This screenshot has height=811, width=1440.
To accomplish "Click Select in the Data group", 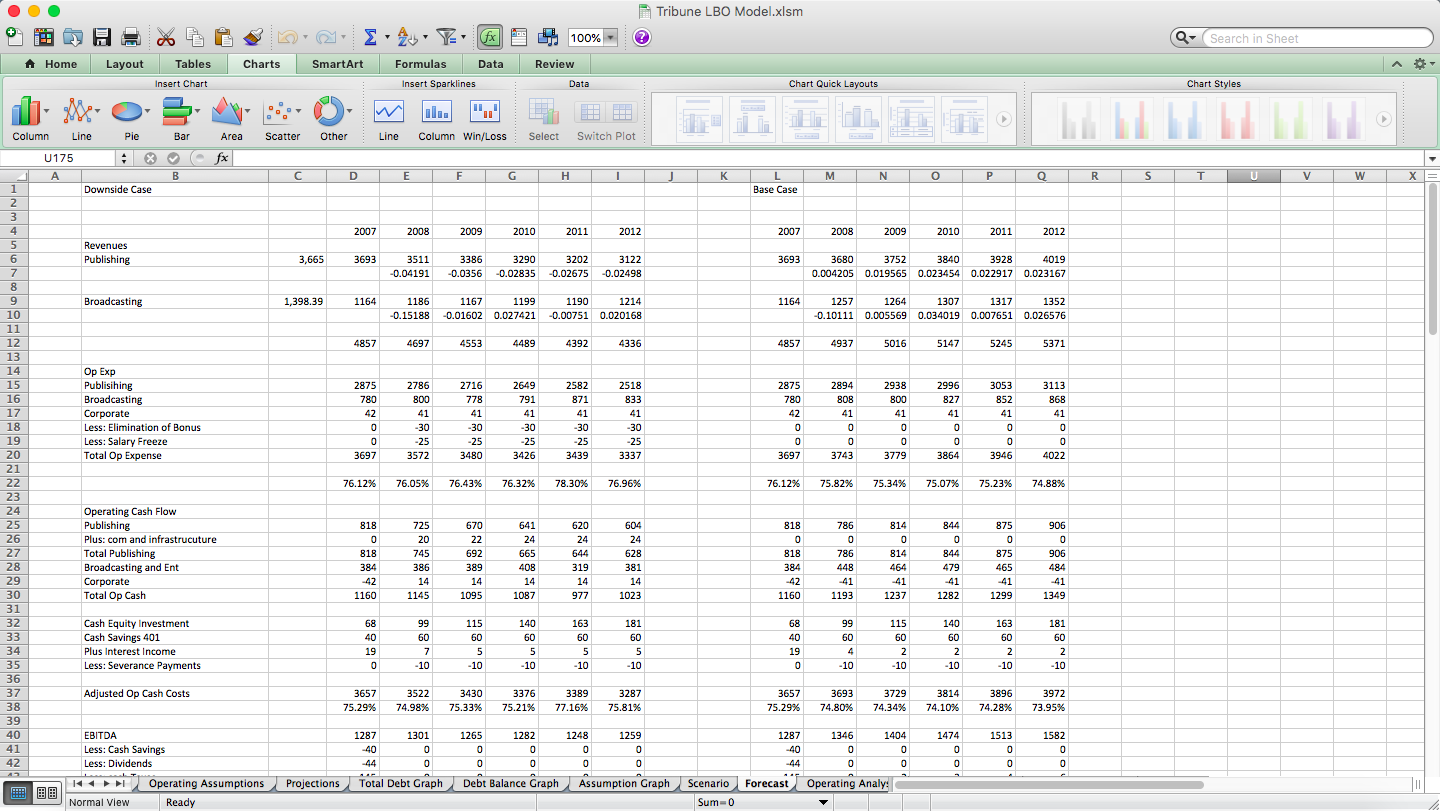I will pyautogui.click(x=543, y=112).
